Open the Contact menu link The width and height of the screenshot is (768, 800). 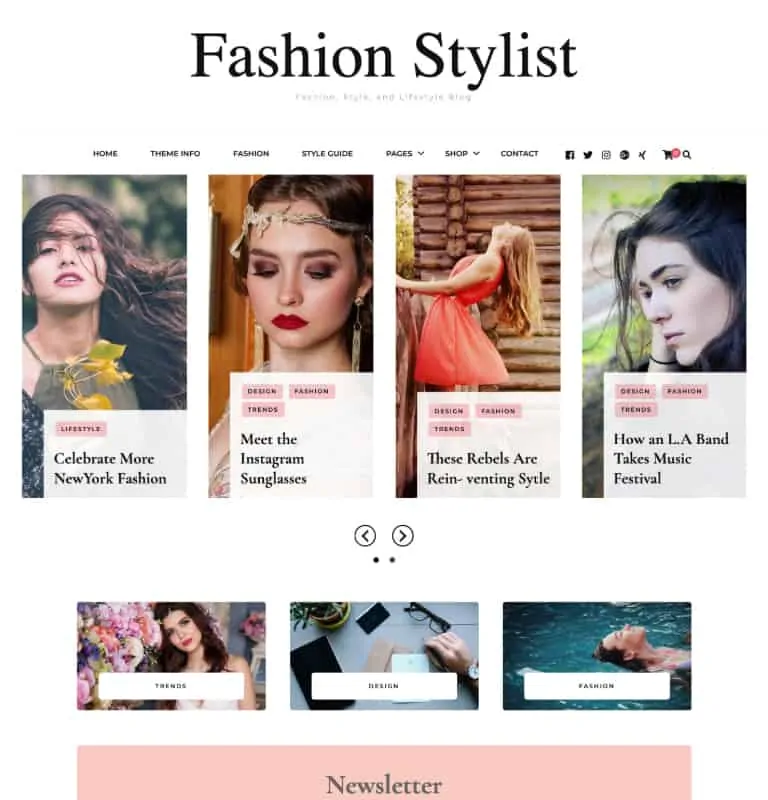(519, 154)
